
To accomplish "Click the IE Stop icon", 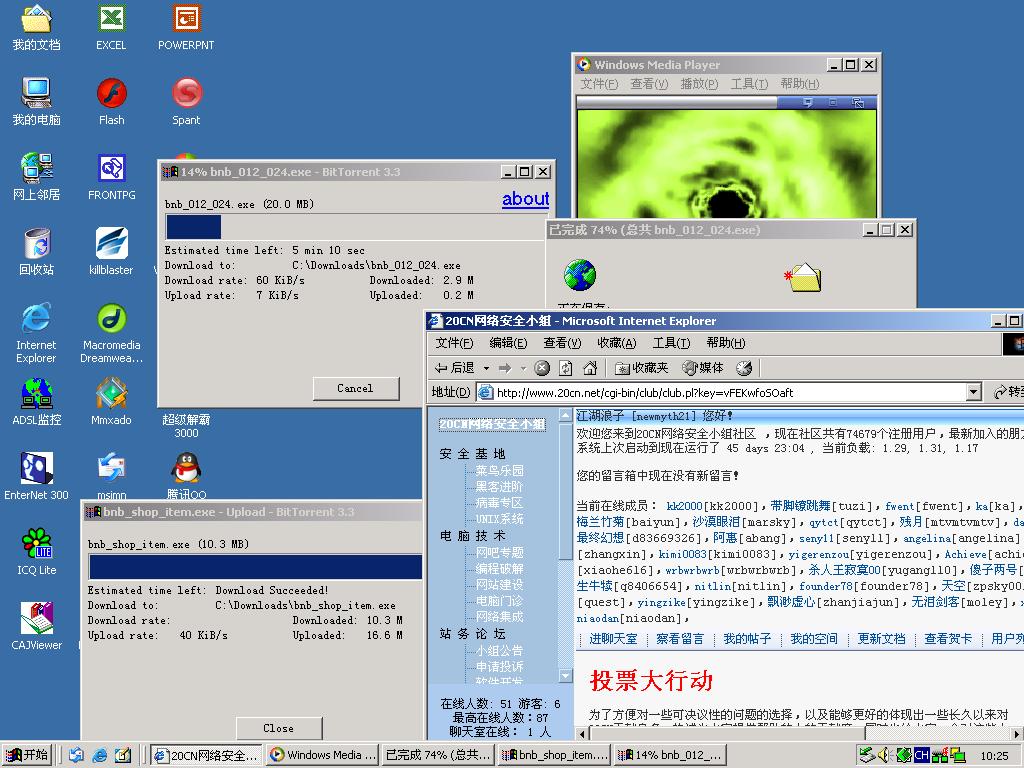I will click(x=542, y=368).
